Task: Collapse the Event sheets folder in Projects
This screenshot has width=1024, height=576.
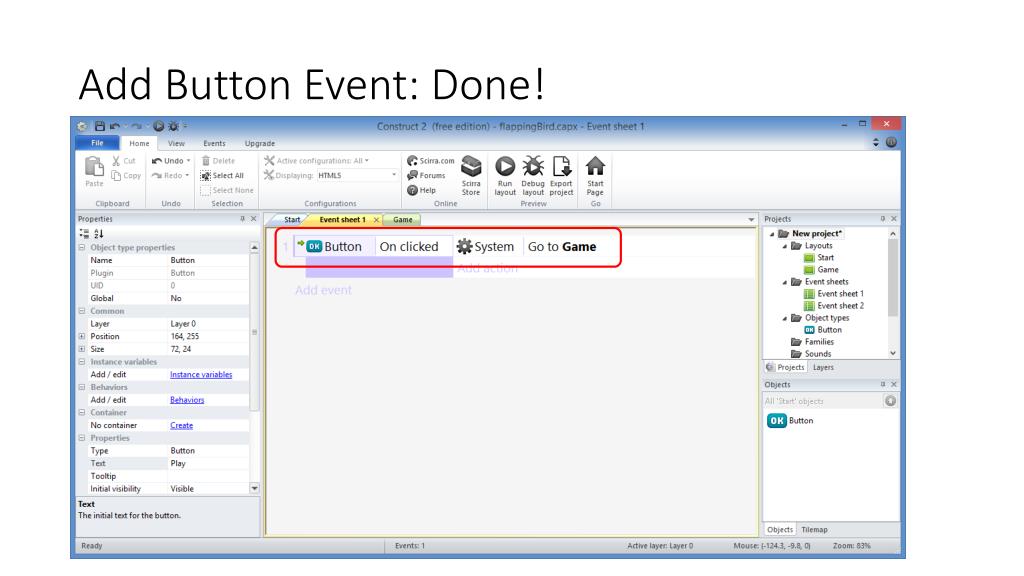Action: pyautogui.click(x=784, y=282)
